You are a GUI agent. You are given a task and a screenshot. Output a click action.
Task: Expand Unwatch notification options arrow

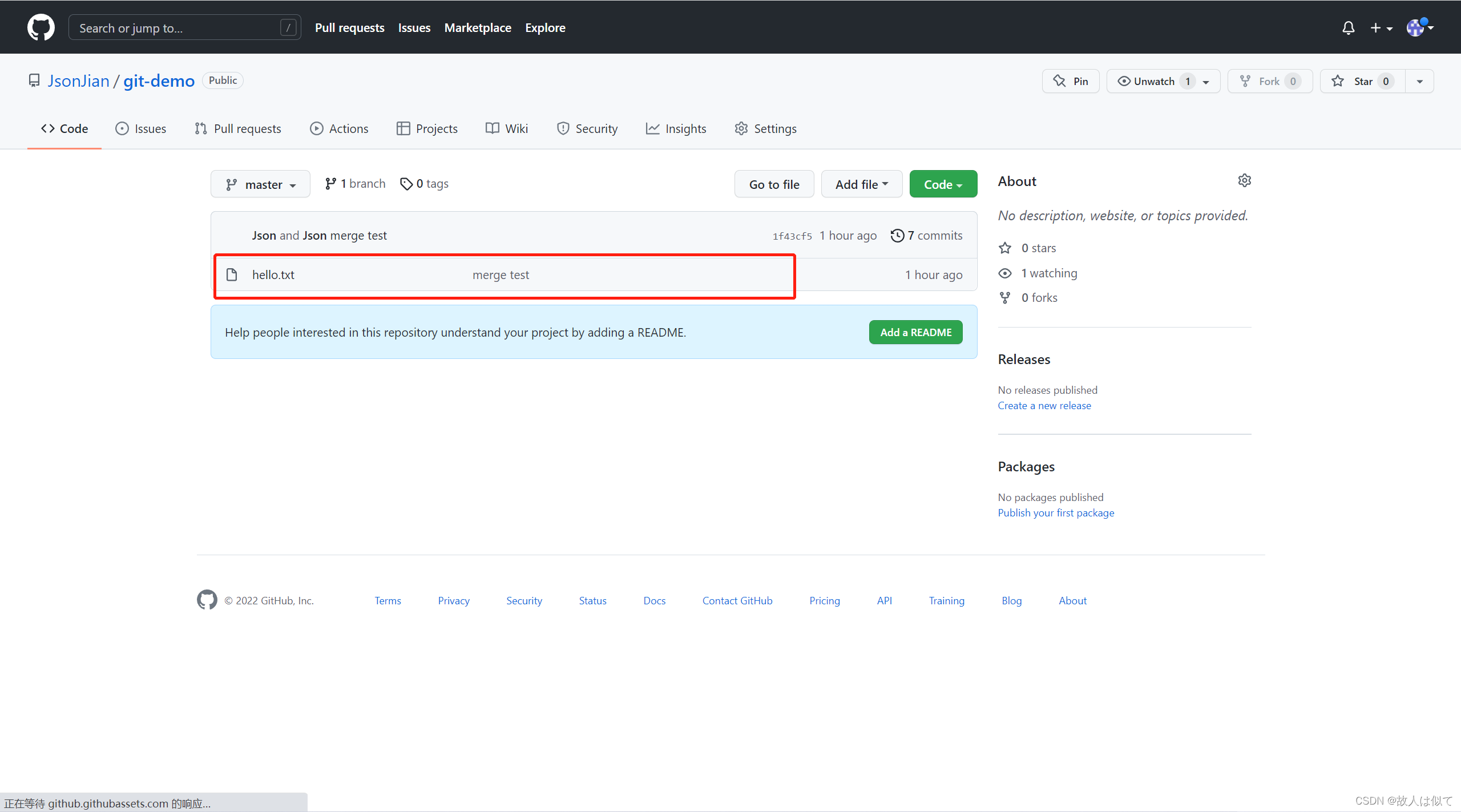point(1206,82)
